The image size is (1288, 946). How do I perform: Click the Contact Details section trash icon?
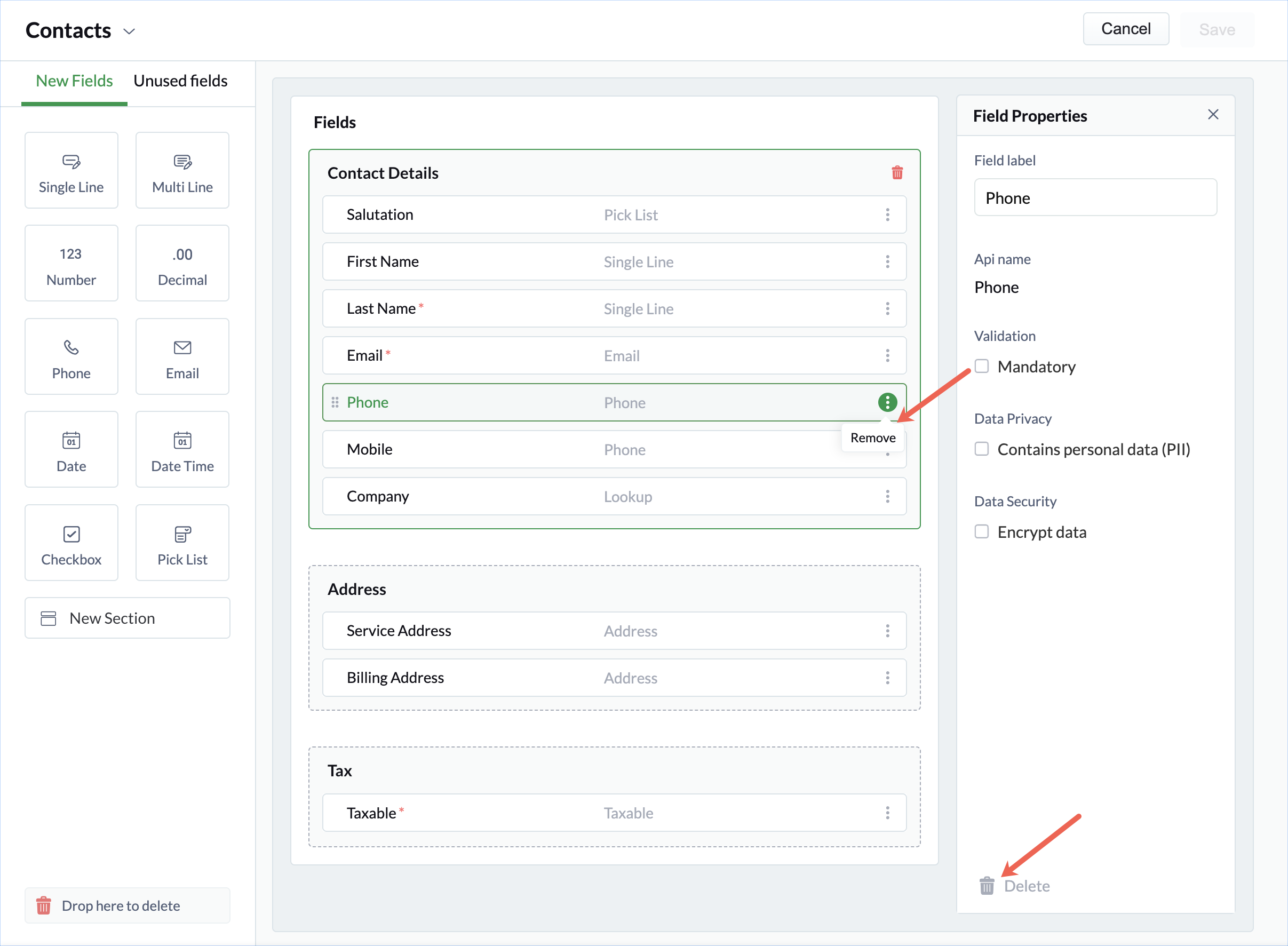[897, 173]
